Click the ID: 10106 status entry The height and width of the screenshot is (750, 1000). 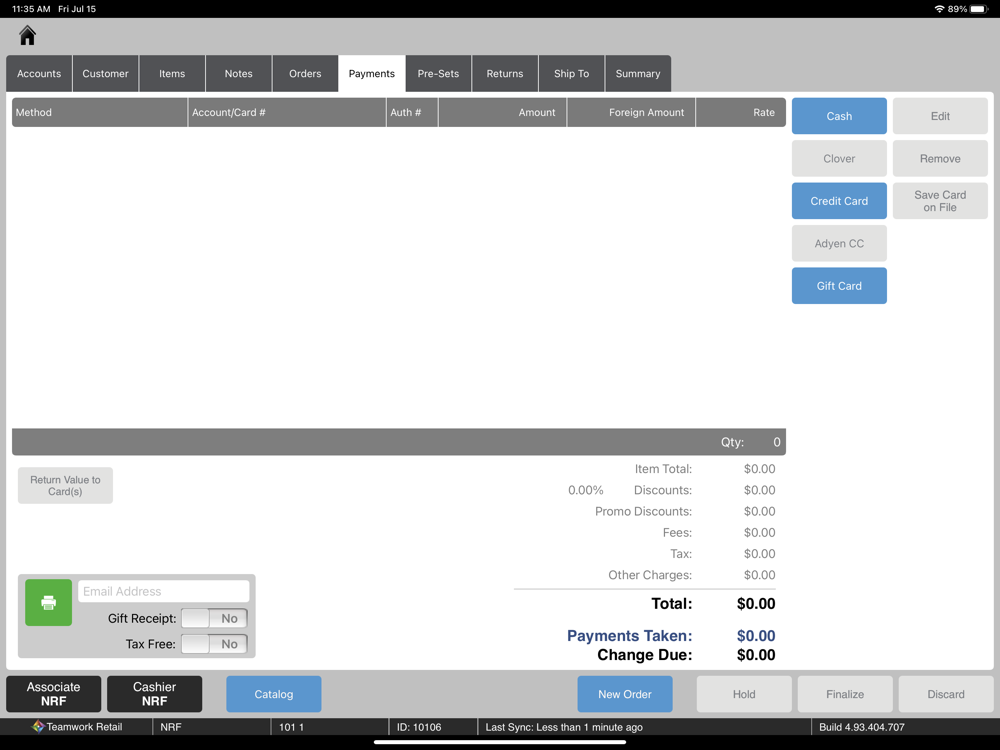coord(419,727)
